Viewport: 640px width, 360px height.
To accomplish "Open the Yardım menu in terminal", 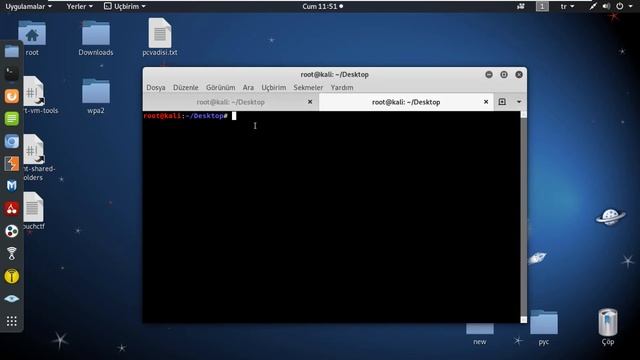I will [x=342, y=87].
